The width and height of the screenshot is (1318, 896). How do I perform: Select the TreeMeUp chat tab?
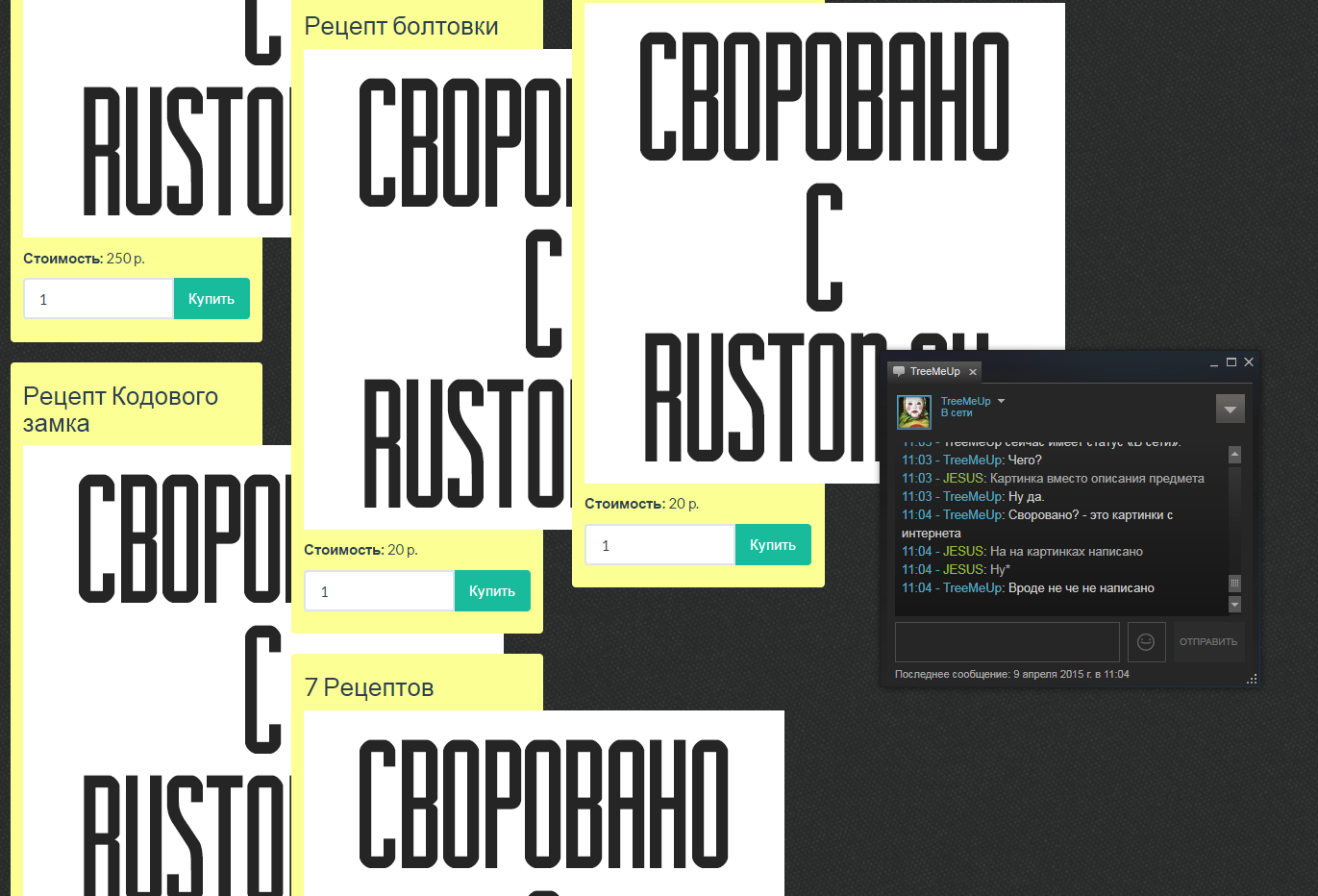[x=934, y=371]
